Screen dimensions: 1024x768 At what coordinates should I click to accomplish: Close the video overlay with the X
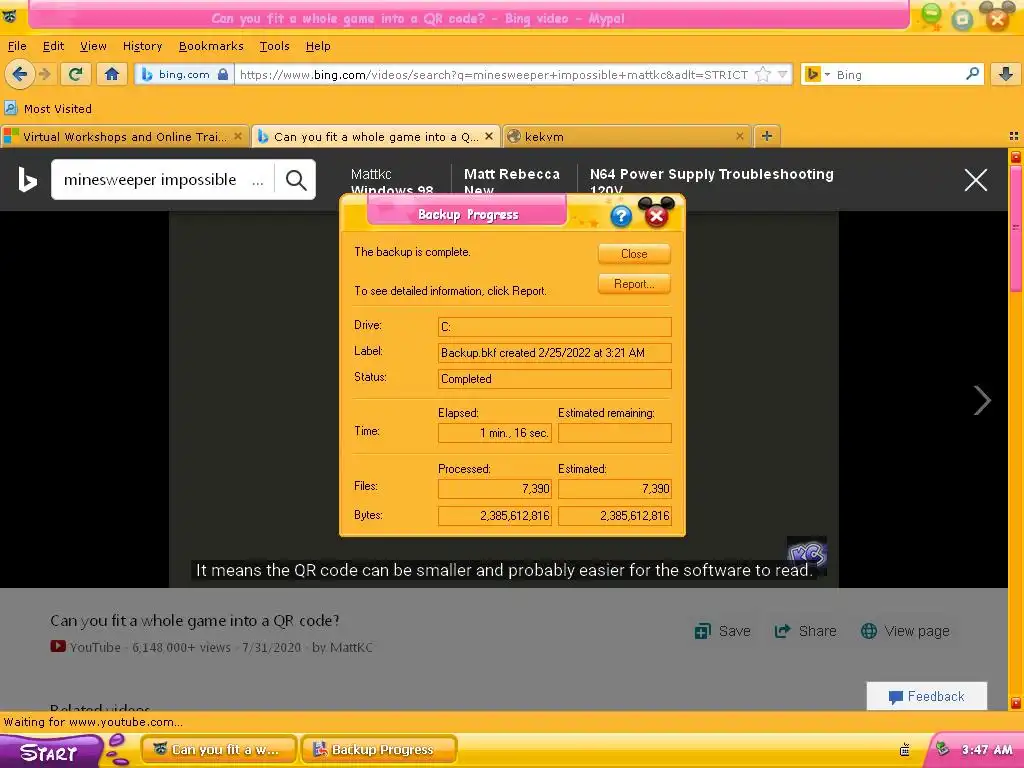click(x=976, y=180)
